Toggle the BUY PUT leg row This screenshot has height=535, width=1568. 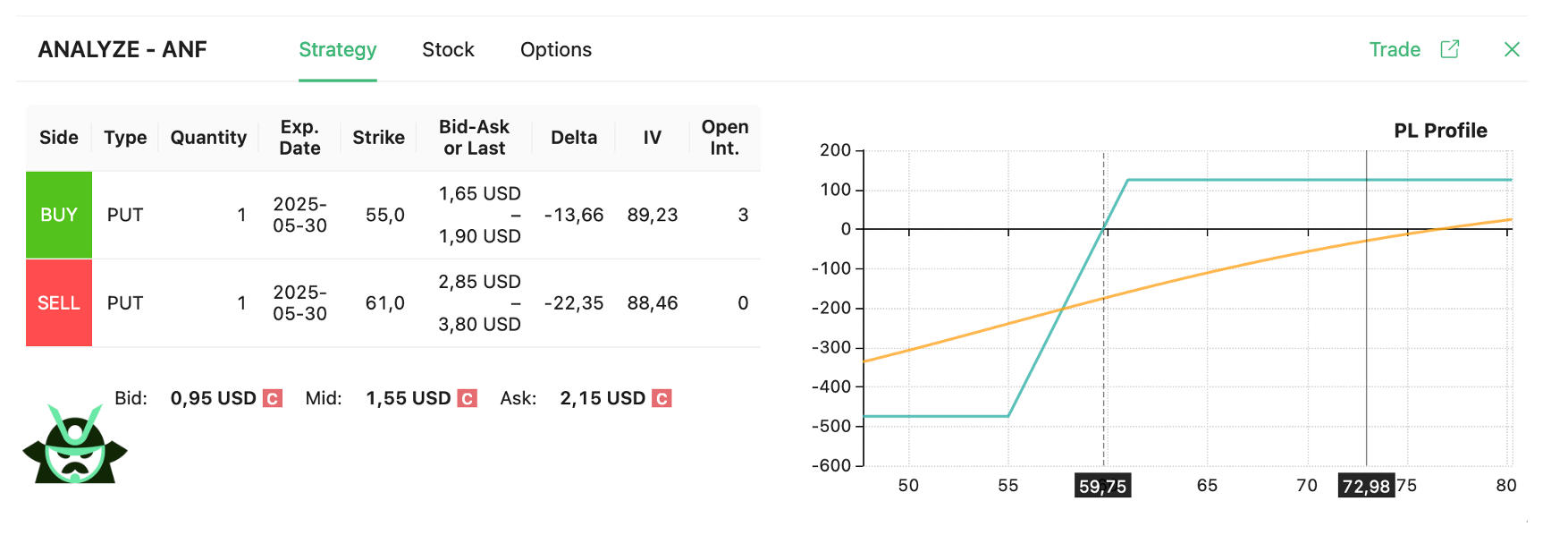(402, 214)
